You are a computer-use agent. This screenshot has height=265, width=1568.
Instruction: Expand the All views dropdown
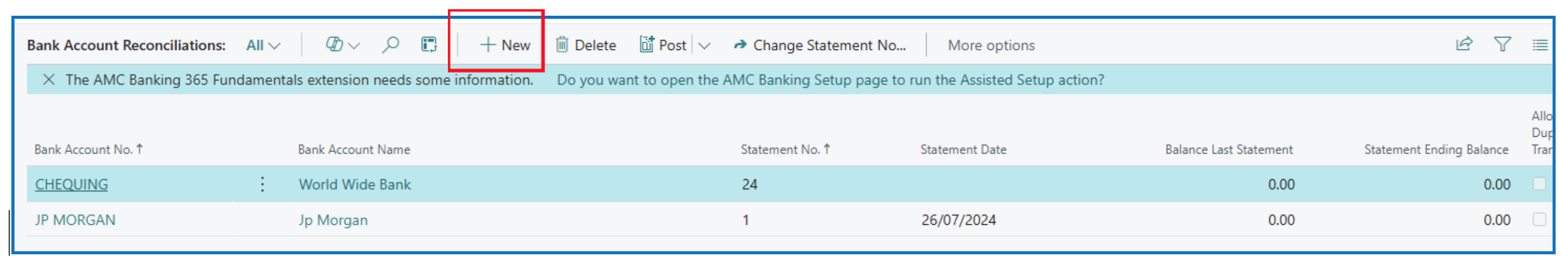coord(263,45)
